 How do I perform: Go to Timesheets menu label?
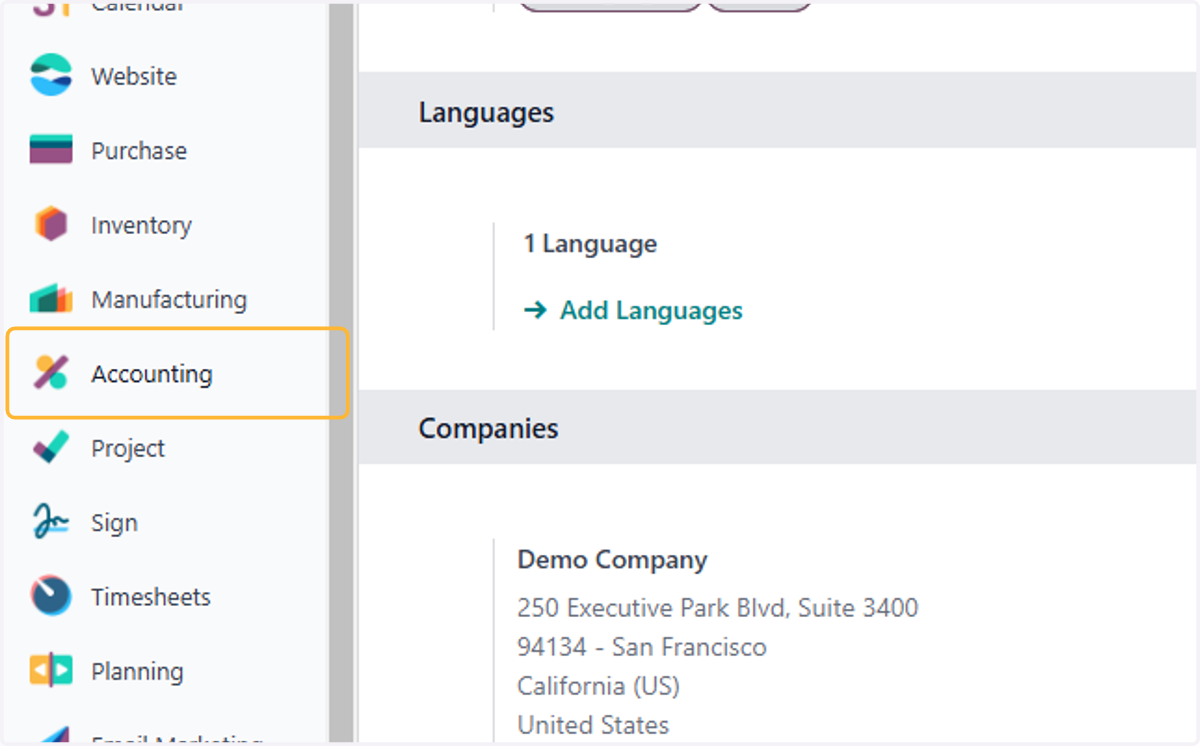[x=151, y=597]
